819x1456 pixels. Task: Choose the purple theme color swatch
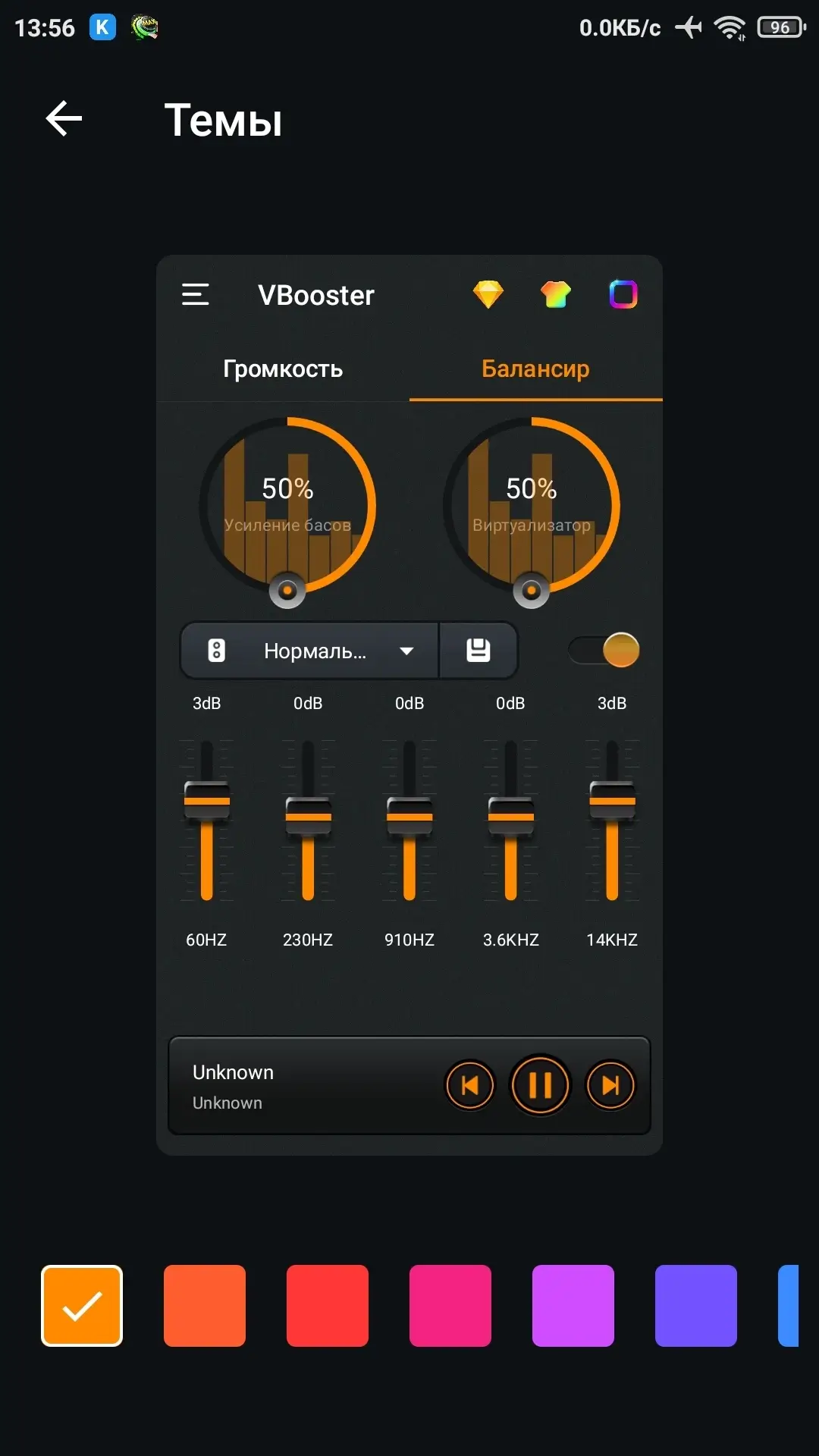tap(573, 1306)
